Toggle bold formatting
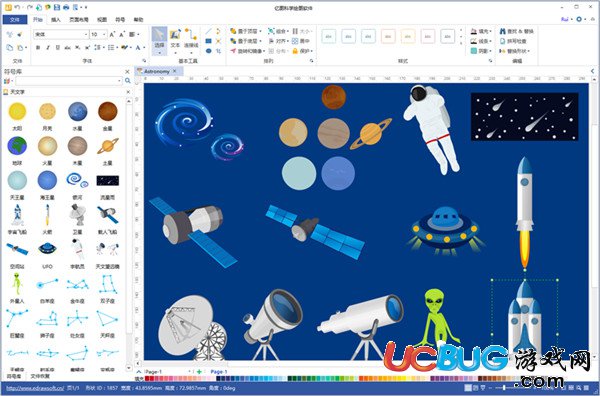The image size is (600, 396). click(38, 48)
